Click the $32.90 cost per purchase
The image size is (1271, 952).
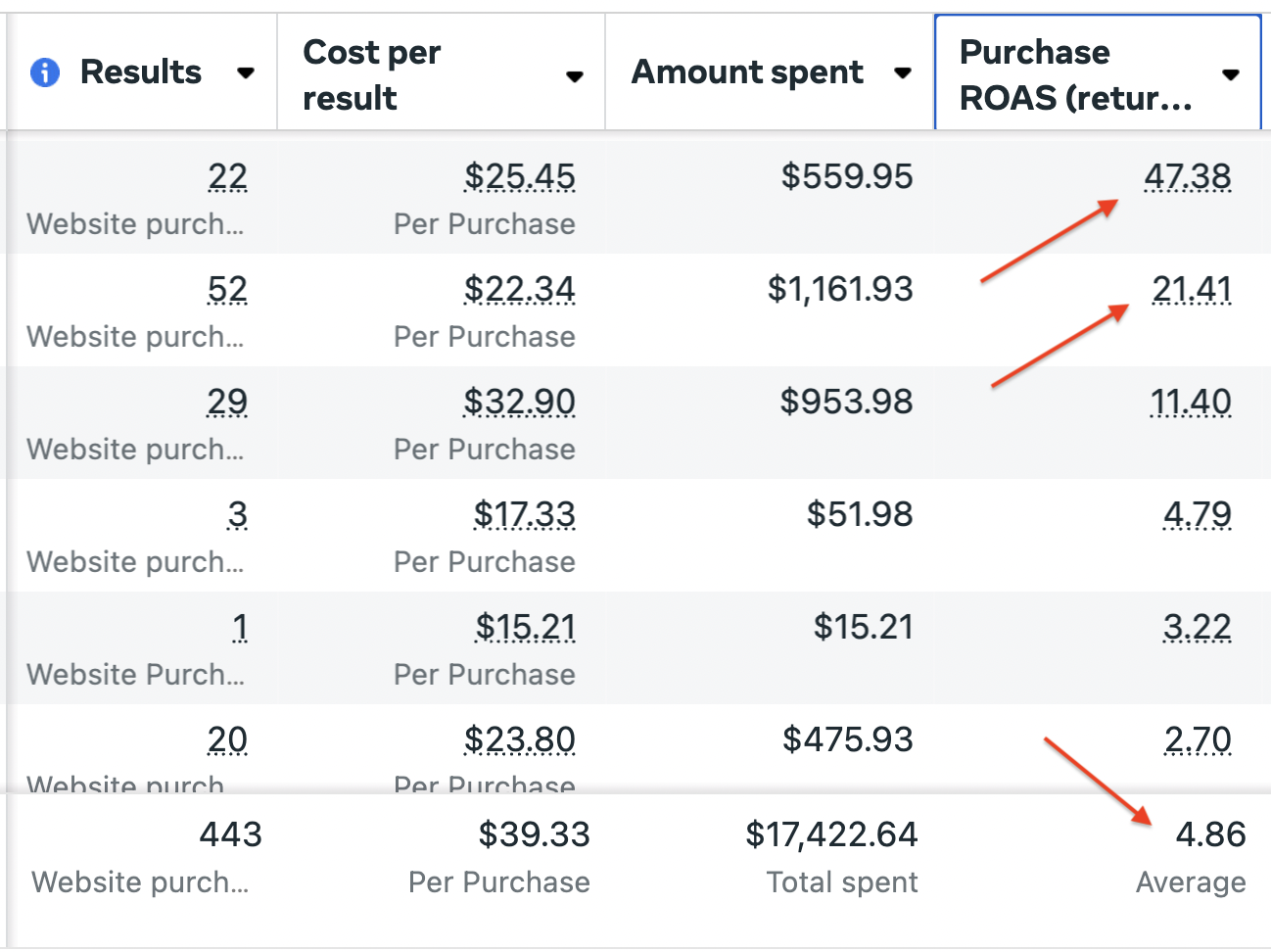click(519, 403)
